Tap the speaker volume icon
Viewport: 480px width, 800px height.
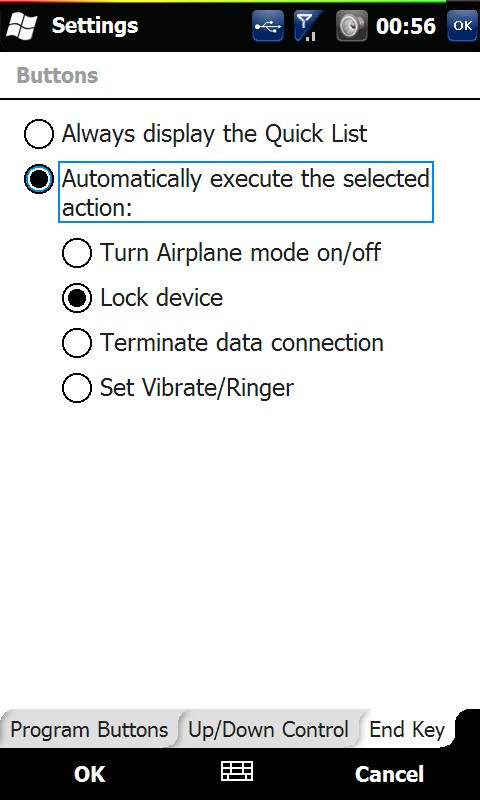(x=351, y=26)
